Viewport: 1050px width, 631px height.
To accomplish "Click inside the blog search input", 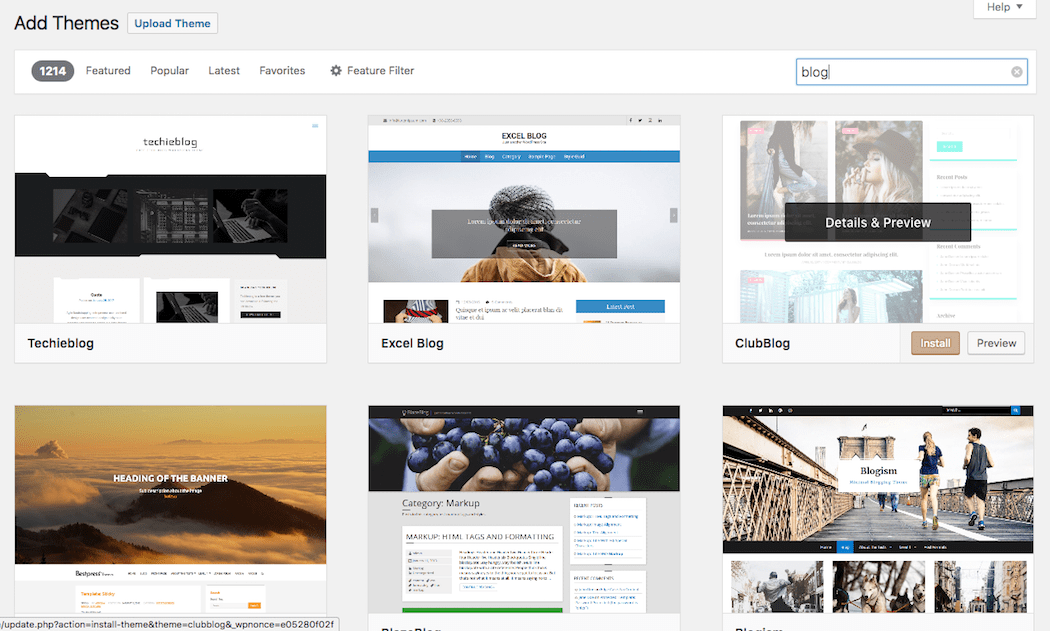I will [900, 71].
